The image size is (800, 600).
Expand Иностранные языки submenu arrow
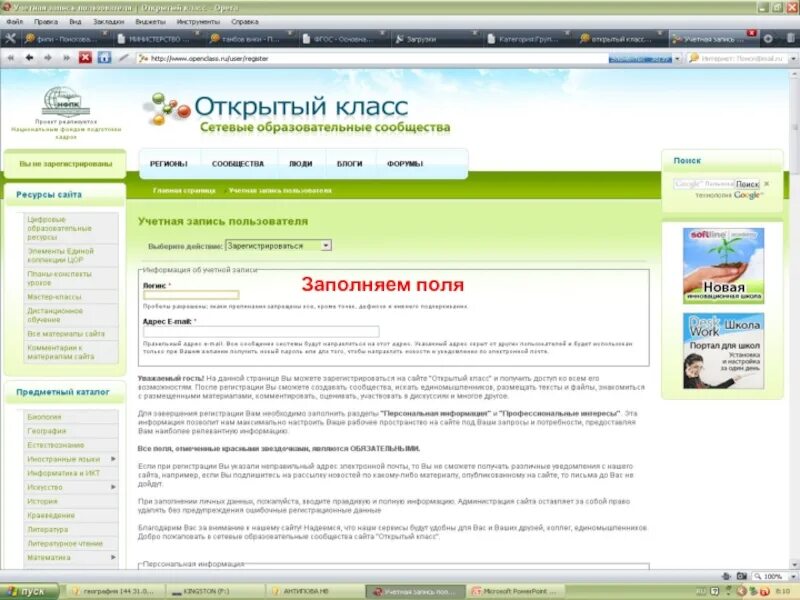point(113,459)
